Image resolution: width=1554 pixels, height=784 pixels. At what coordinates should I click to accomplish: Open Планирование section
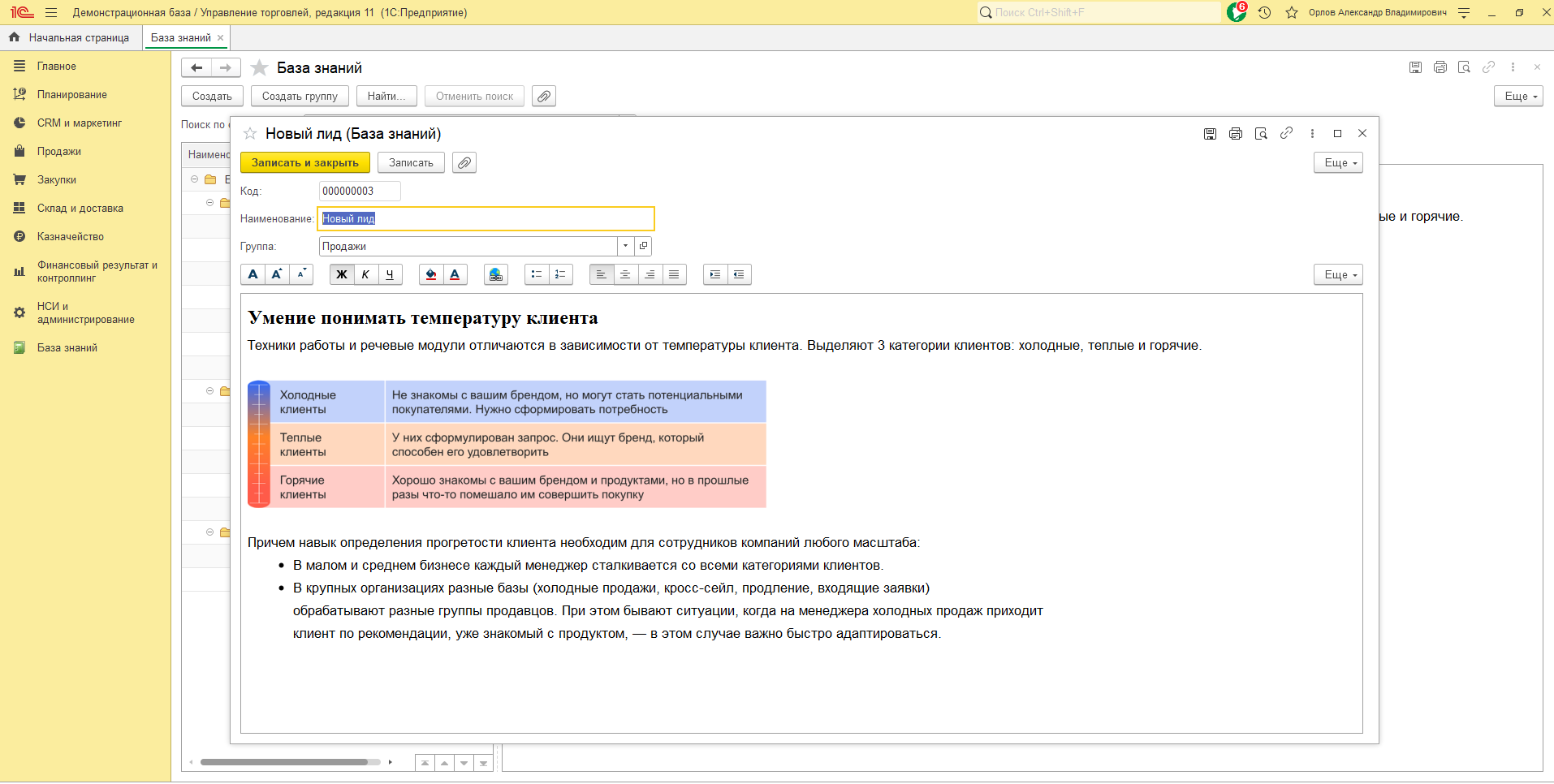click(72, 94)
